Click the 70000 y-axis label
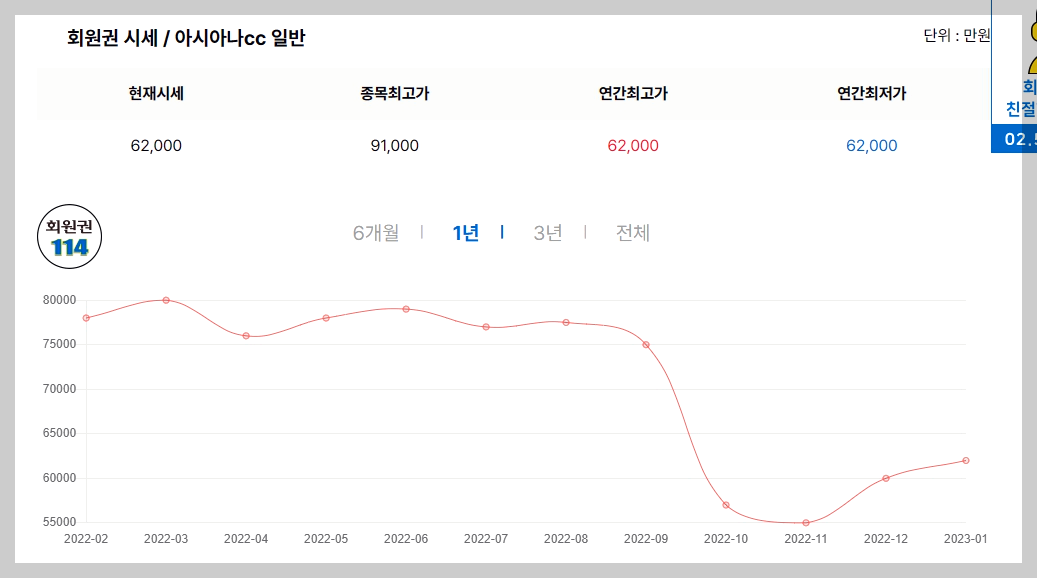 click(x=60, y=389)
